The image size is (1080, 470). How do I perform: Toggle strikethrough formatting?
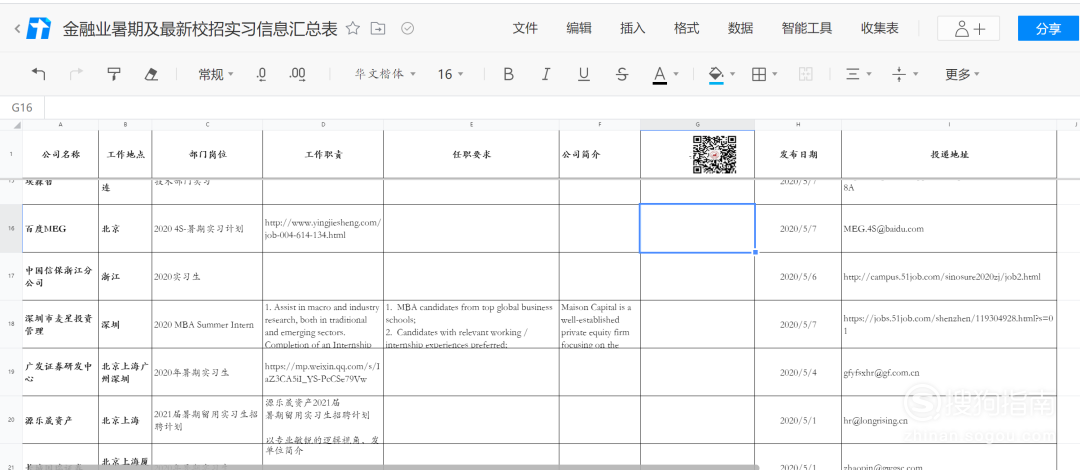click(622, 74)
